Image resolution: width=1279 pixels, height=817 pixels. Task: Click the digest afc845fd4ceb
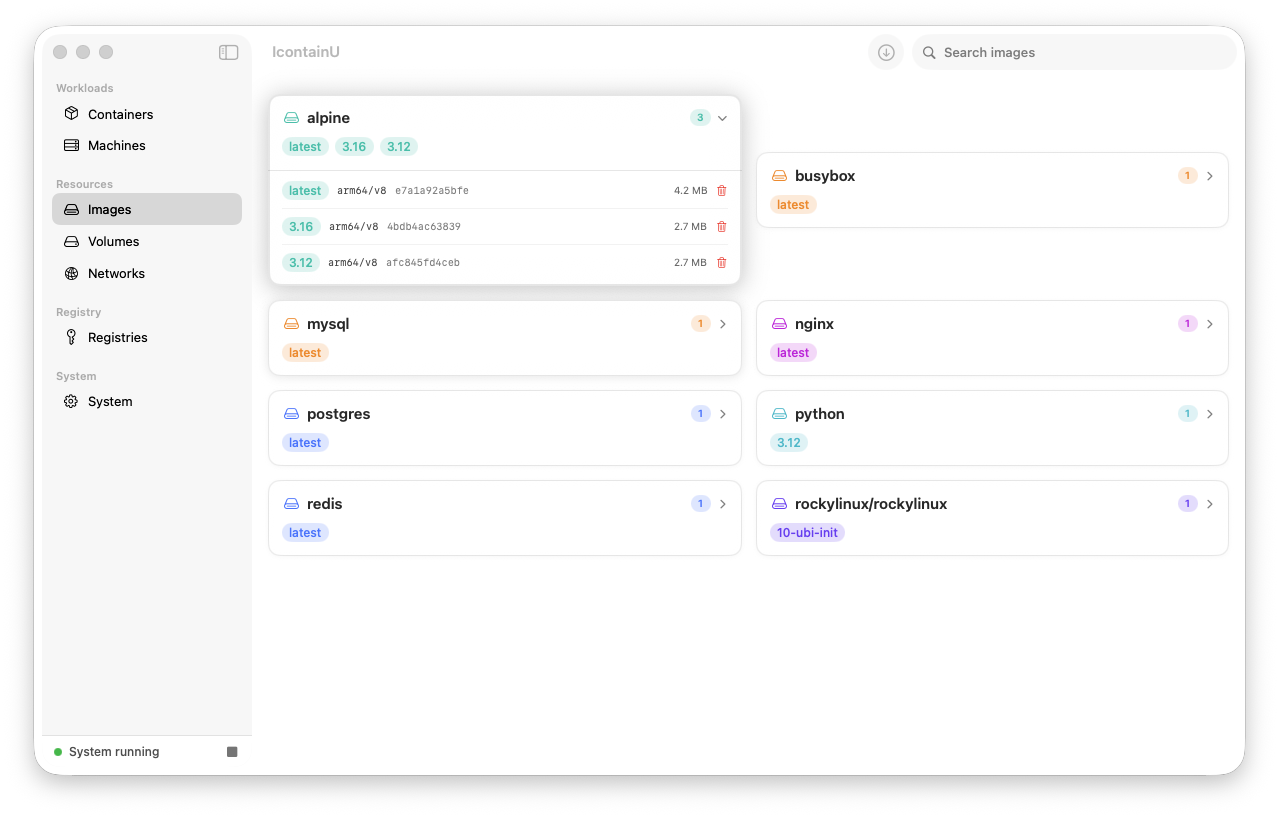coord(423,263)
